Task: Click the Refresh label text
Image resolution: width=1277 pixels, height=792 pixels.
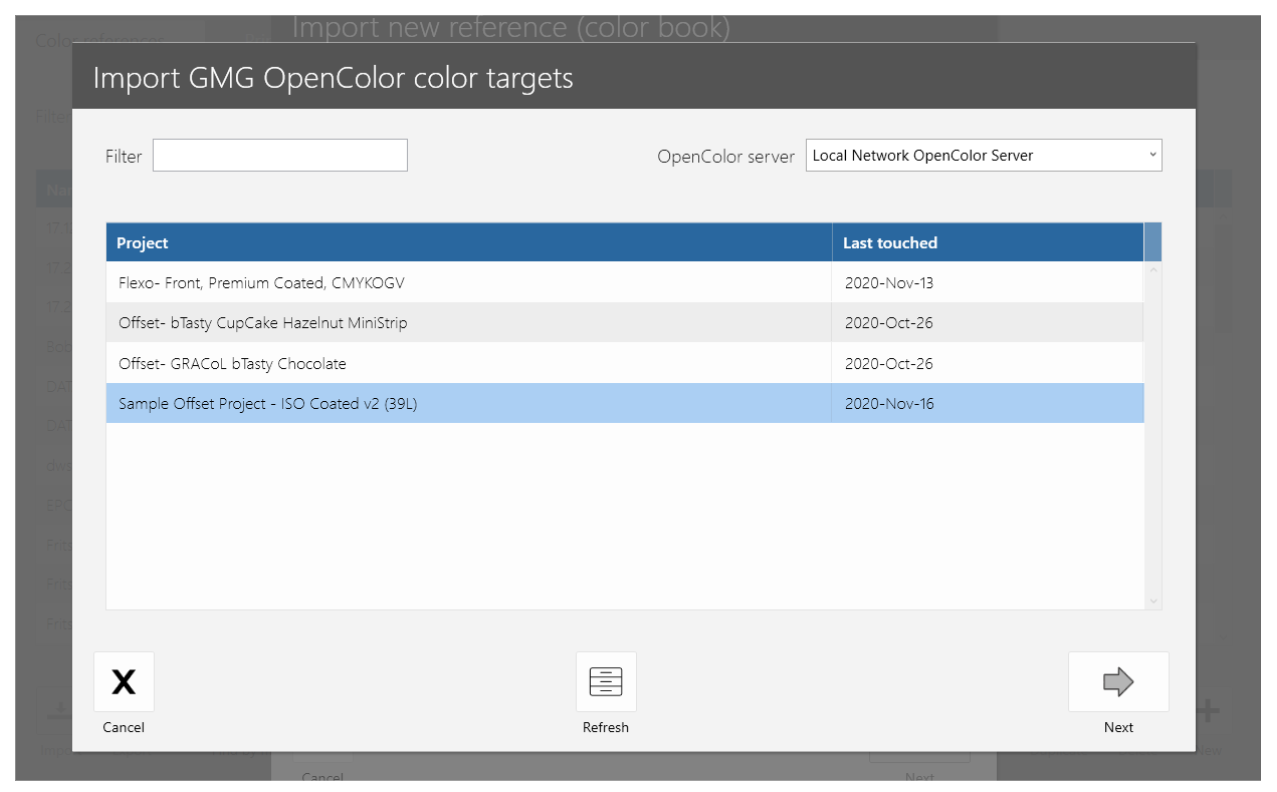Action: [606, 727]
